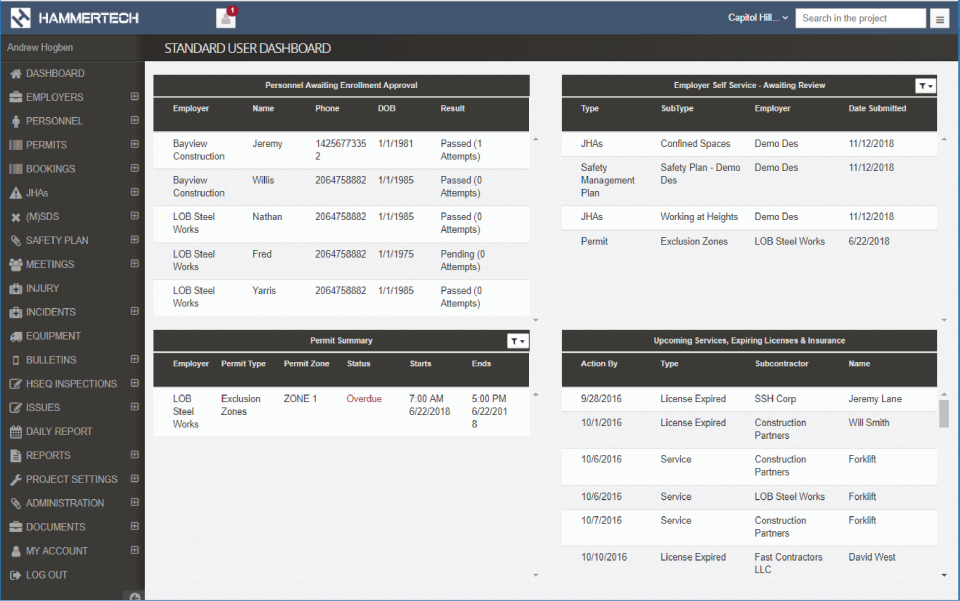The image size is (960, 601).
Task: Click the Search in the project field
Action: (x=860, y=18)
